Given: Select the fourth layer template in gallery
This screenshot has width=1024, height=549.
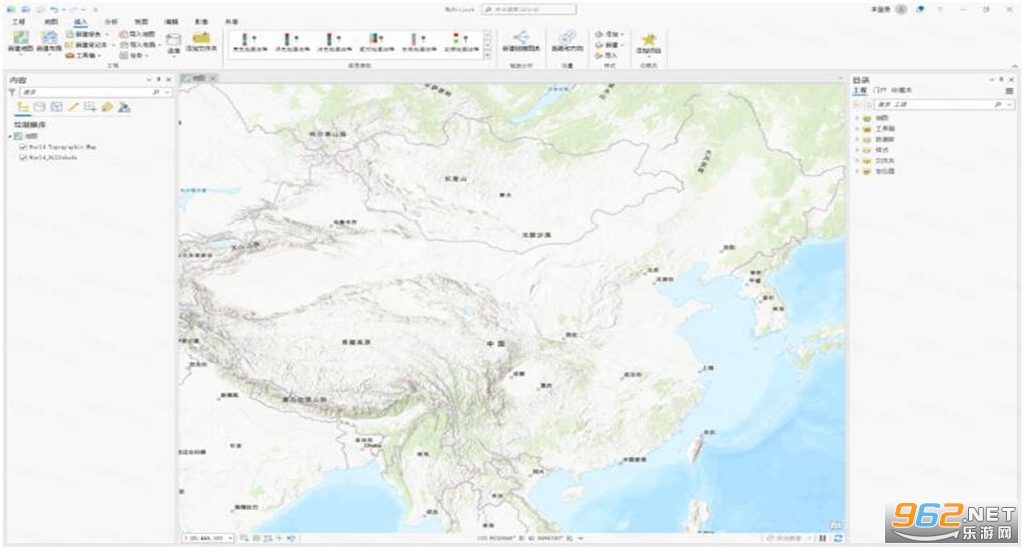Looking at the screenshot, I should (377, 42).
